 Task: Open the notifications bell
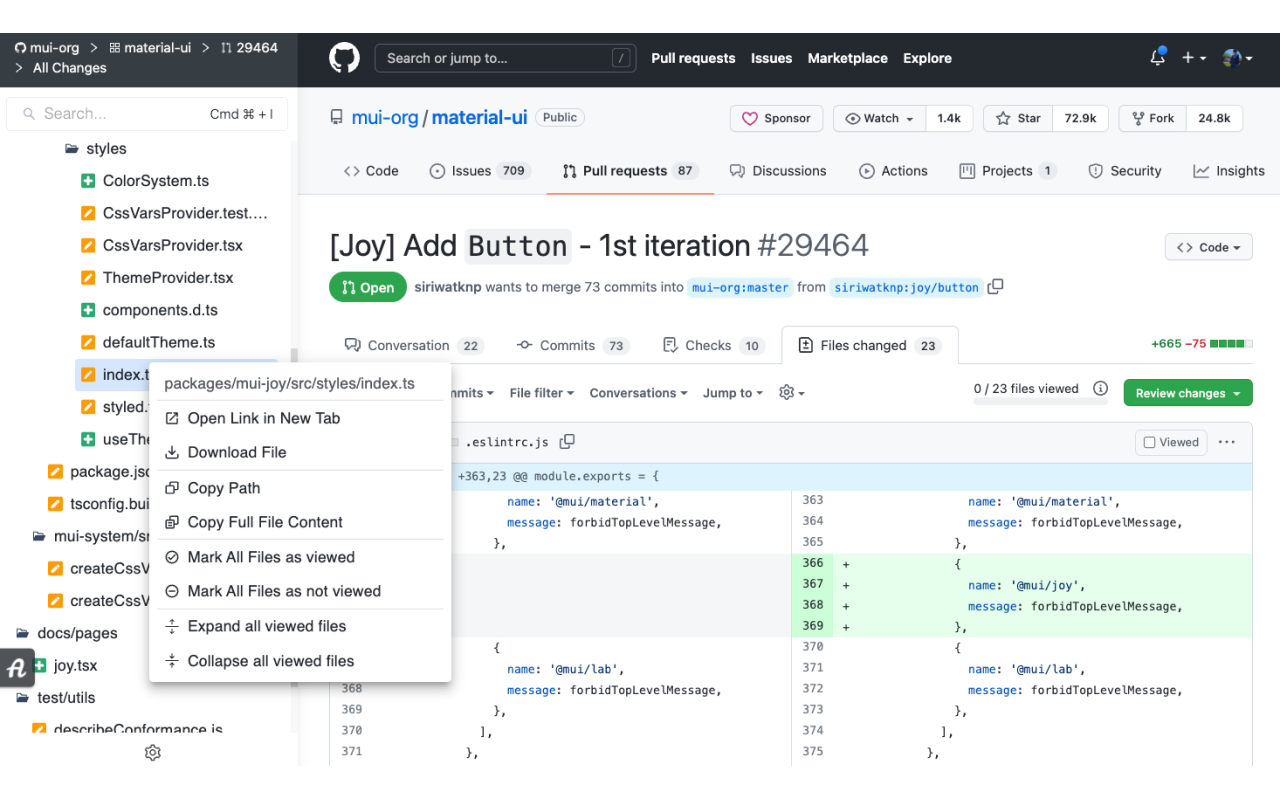1157,58
